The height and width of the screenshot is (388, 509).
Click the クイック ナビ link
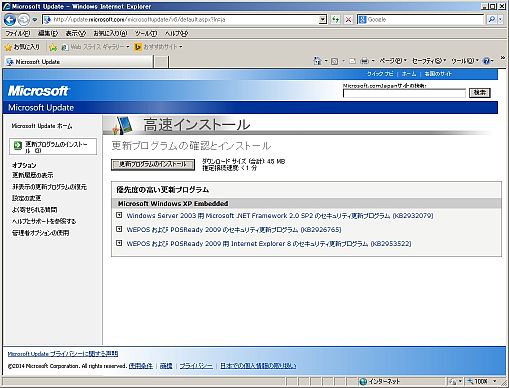[x=380, y=74]
